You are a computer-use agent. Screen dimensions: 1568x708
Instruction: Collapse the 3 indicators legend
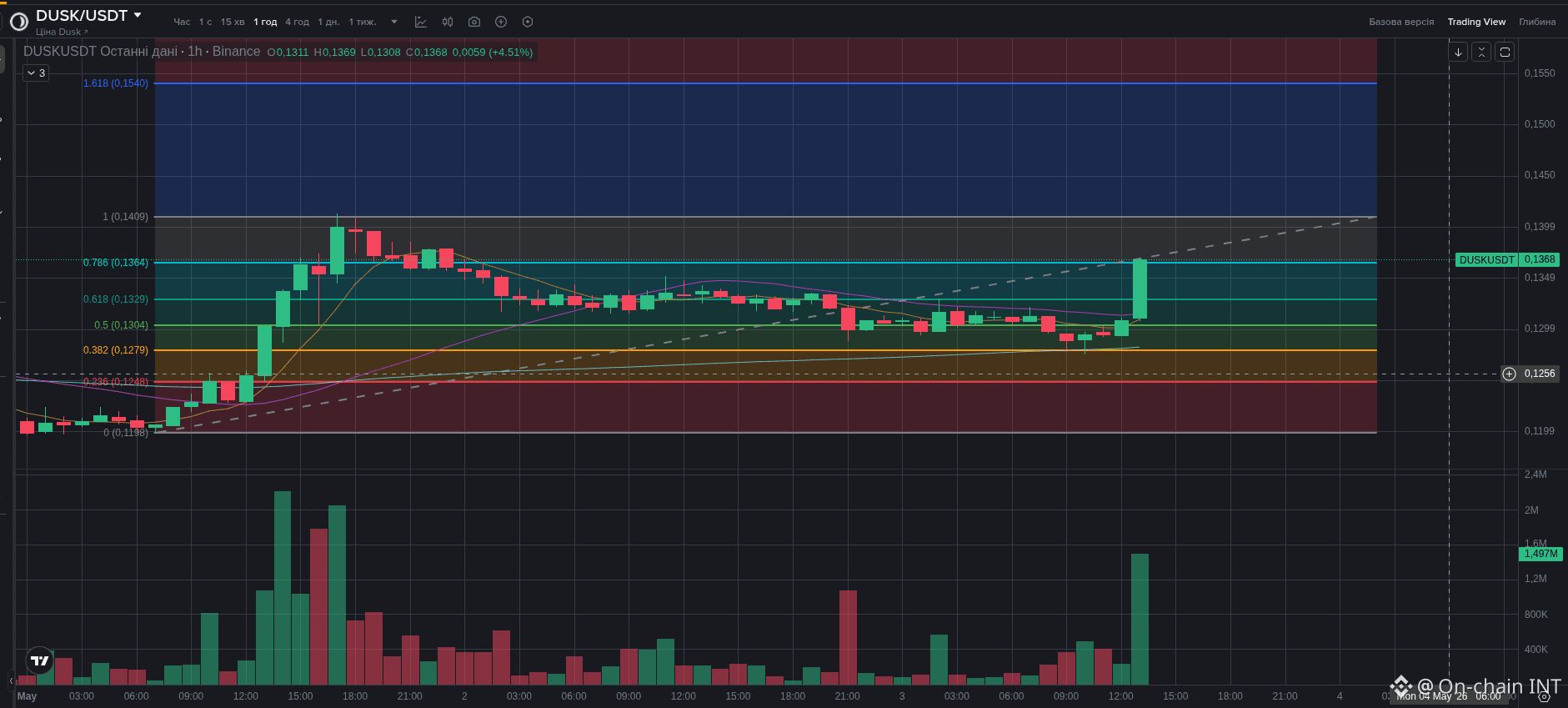tap(36, 73)
